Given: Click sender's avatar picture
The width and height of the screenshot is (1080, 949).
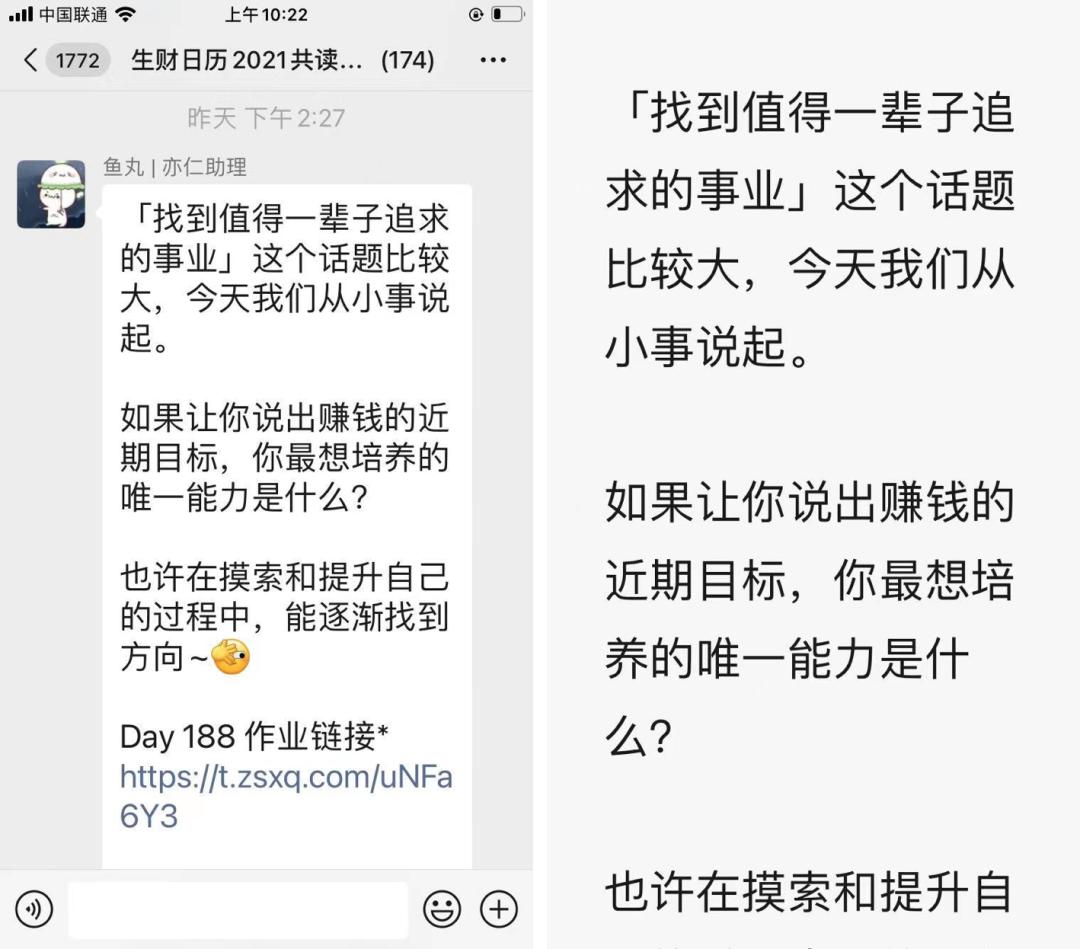Looking at the screenshot, I should pos(51,194).
